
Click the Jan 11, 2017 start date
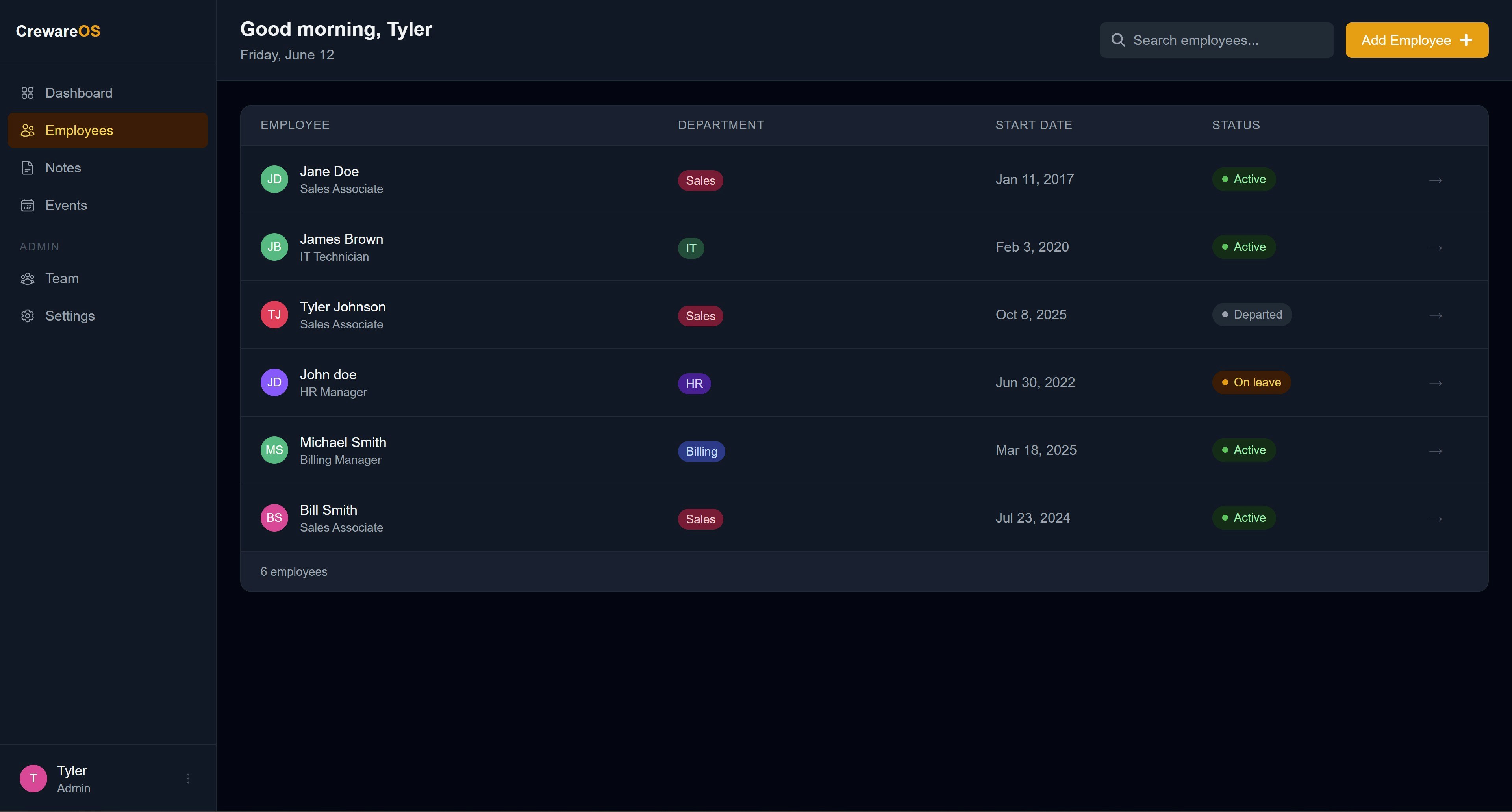pyautogui.click(x=1035, y=179)
